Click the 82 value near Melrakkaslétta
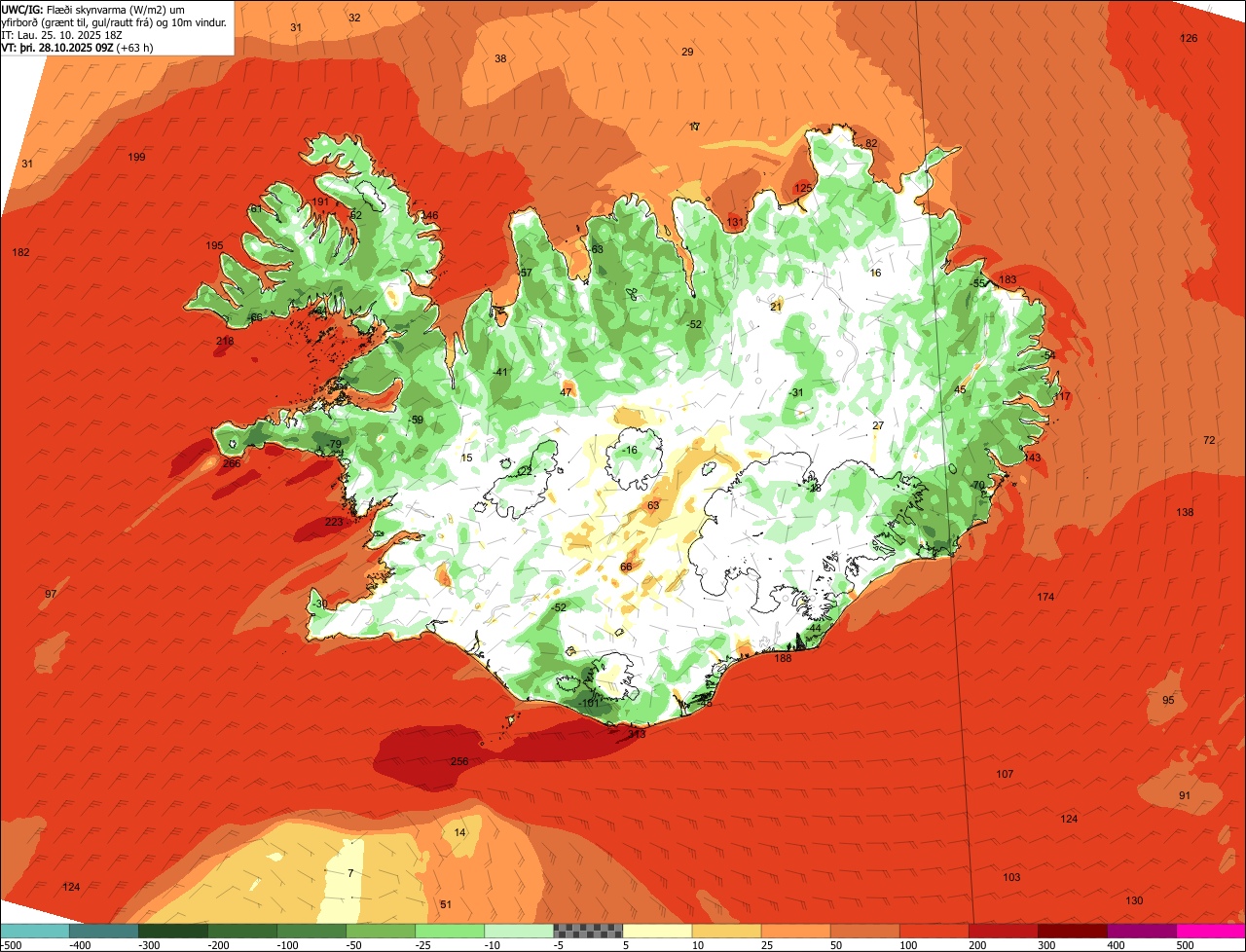 pyautogui.click(x=871, y=143)
